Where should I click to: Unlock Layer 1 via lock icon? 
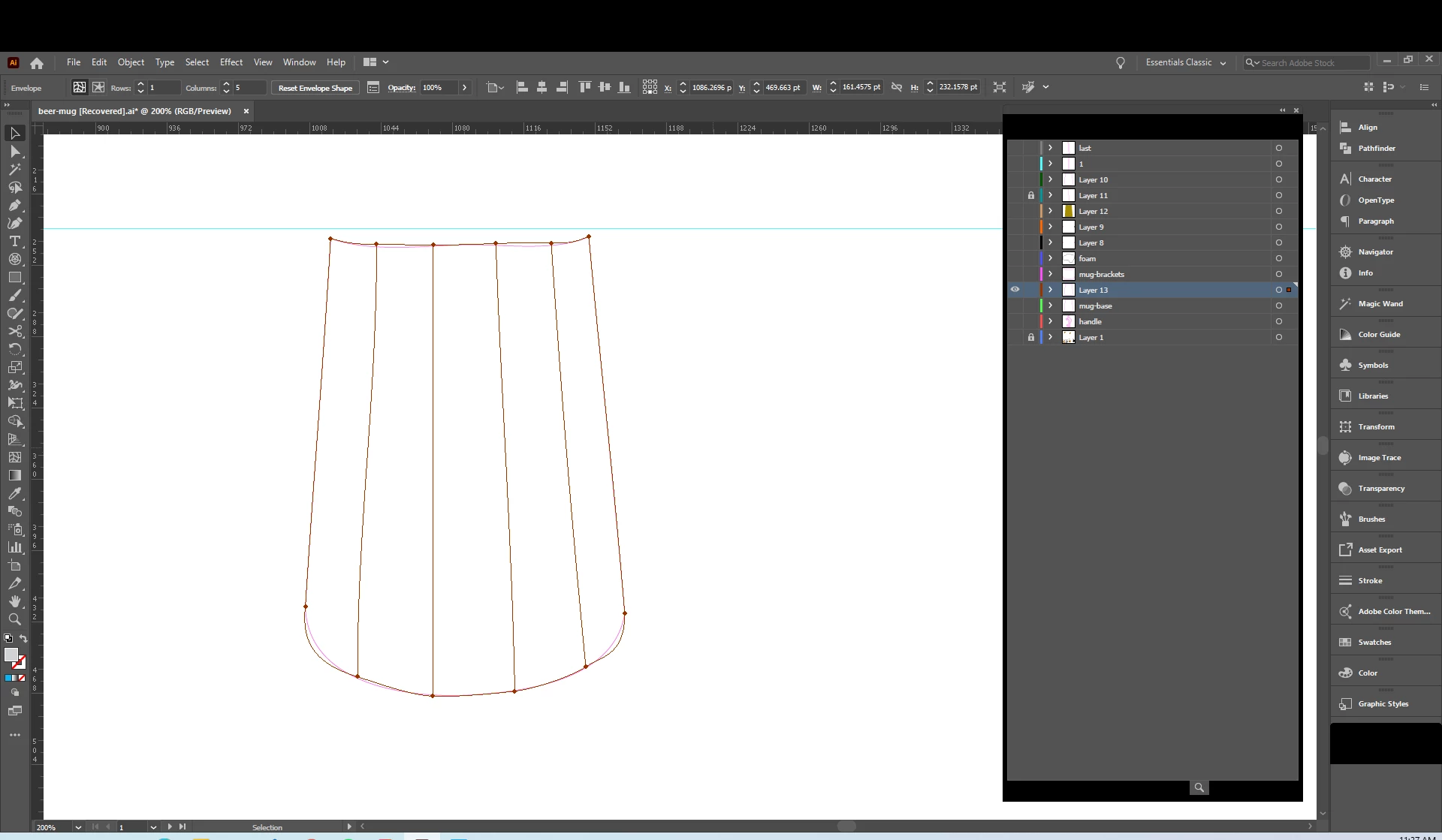pos(1031,338)
